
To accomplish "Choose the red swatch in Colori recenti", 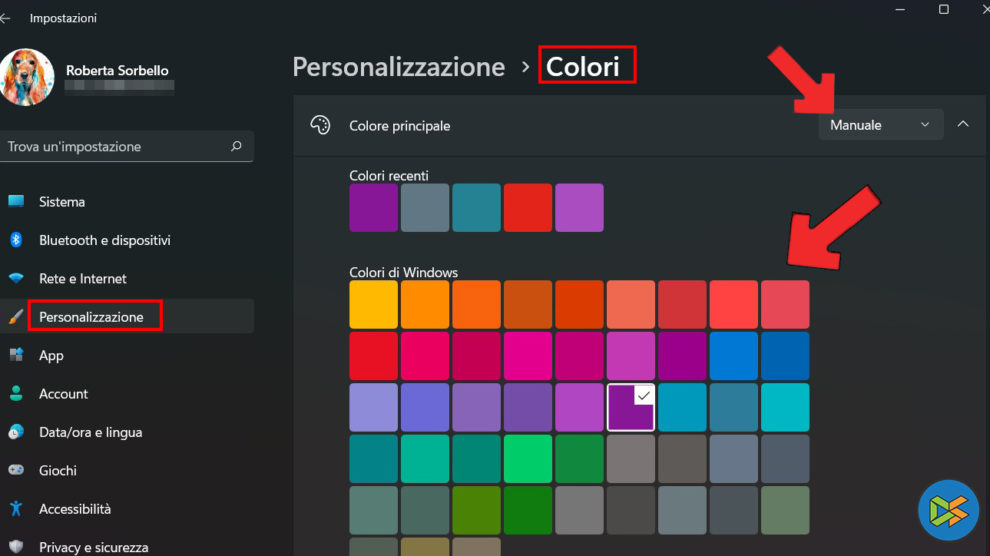I will [528, 208].
